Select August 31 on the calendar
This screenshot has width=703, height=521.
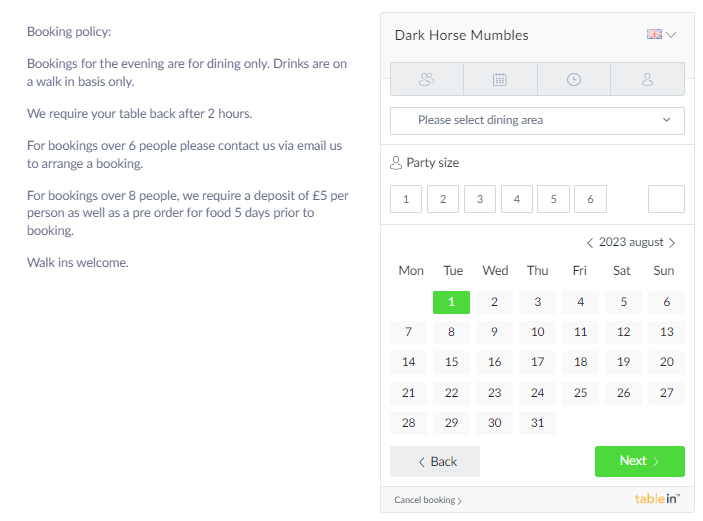(537, 423)
